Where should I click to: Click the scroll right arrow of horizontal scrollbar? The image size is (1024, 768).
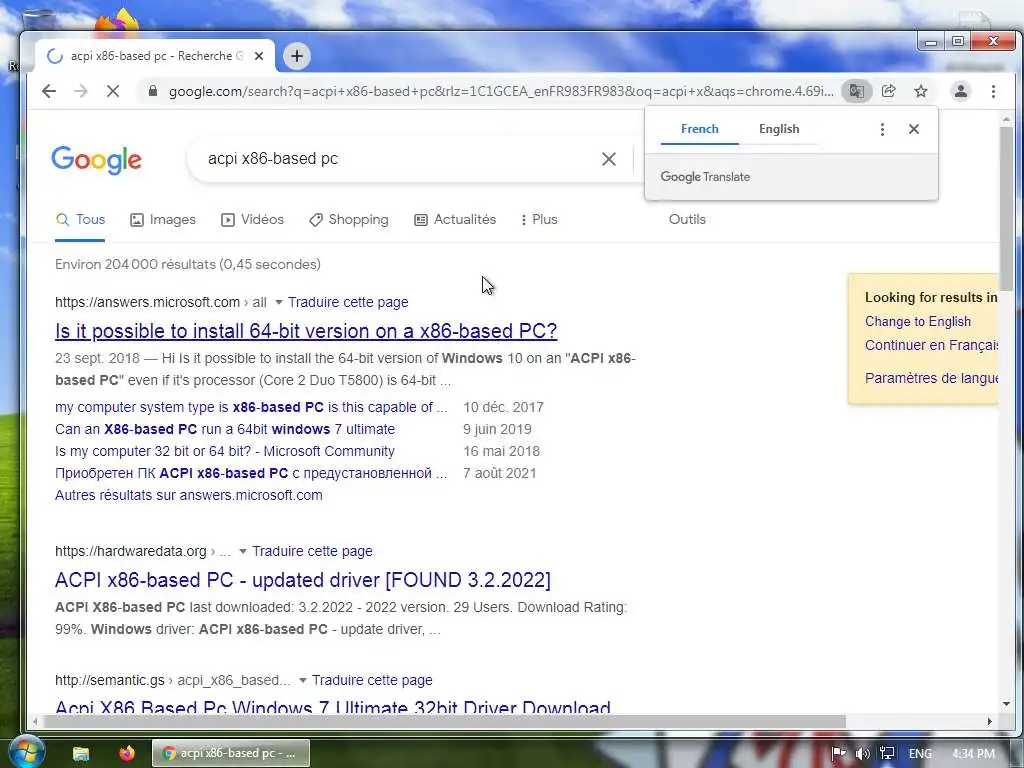click(989, 722)
